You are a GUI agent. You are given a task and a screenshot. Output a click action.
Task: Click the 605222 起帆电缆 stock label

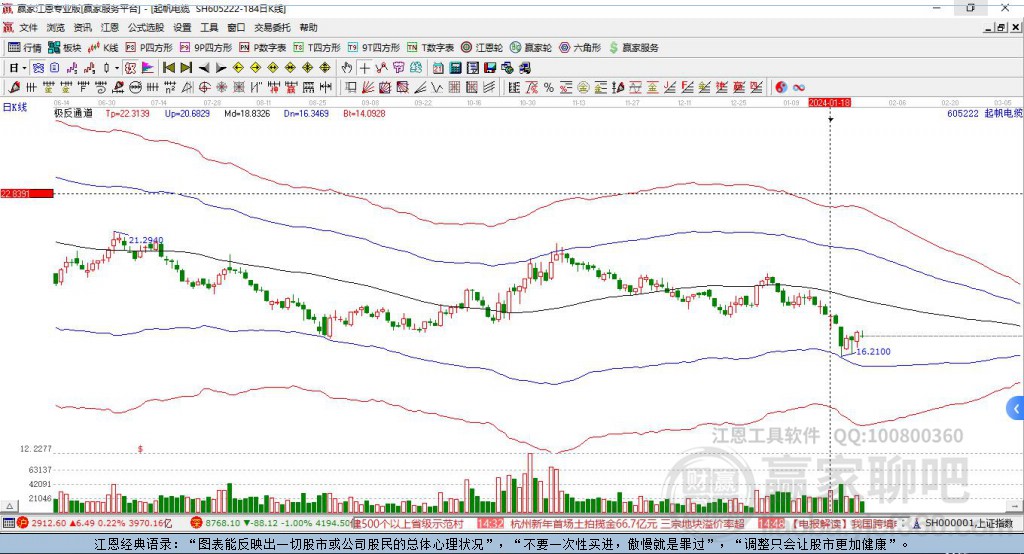(x=985, y=113)
